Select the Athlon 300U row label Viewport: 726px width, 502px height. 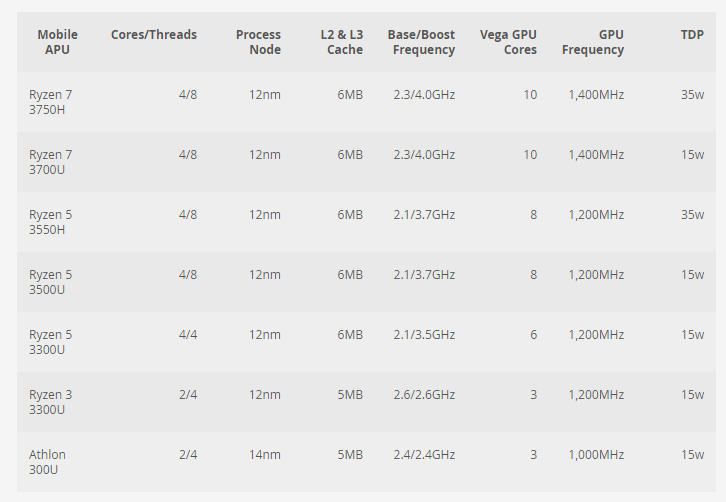coord(47,462)
